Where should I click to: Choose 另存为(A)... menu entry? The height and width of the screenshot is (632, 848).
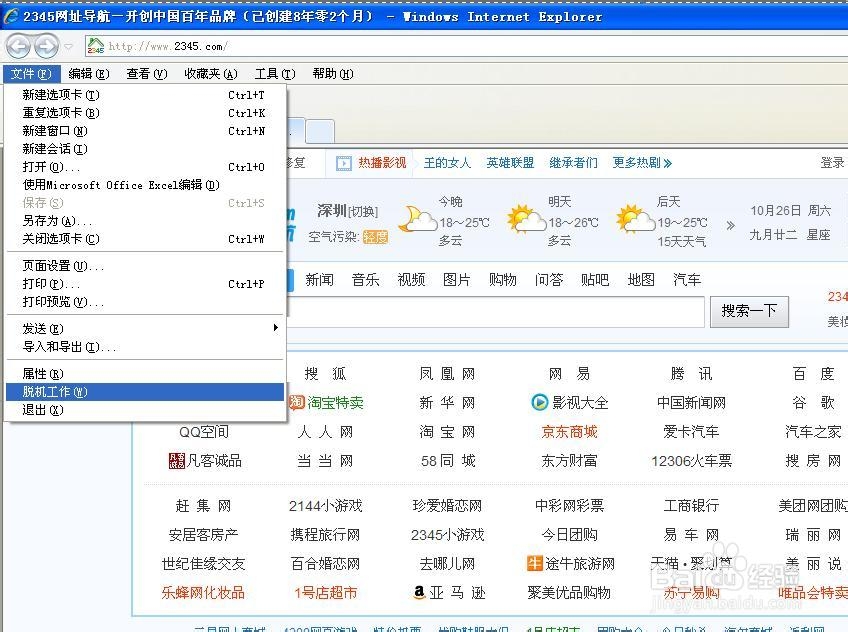click(144, 221)
